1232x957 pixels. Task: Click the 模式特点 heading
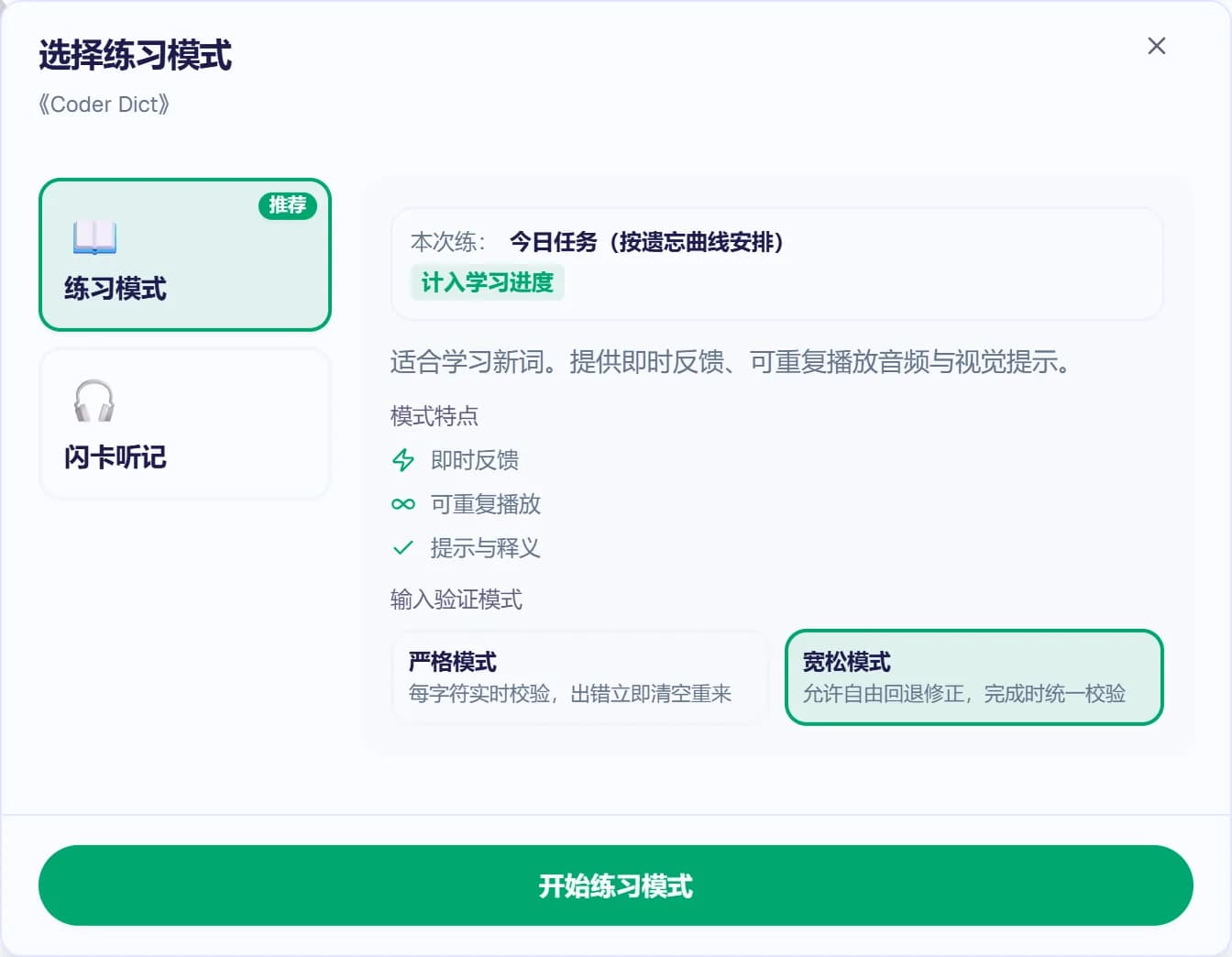(x=434, y=416)
